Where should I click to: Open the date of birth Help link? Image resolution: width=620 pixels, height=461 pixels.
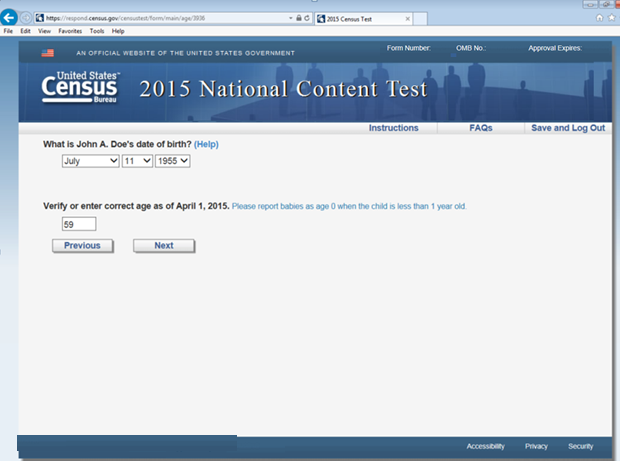206,144
